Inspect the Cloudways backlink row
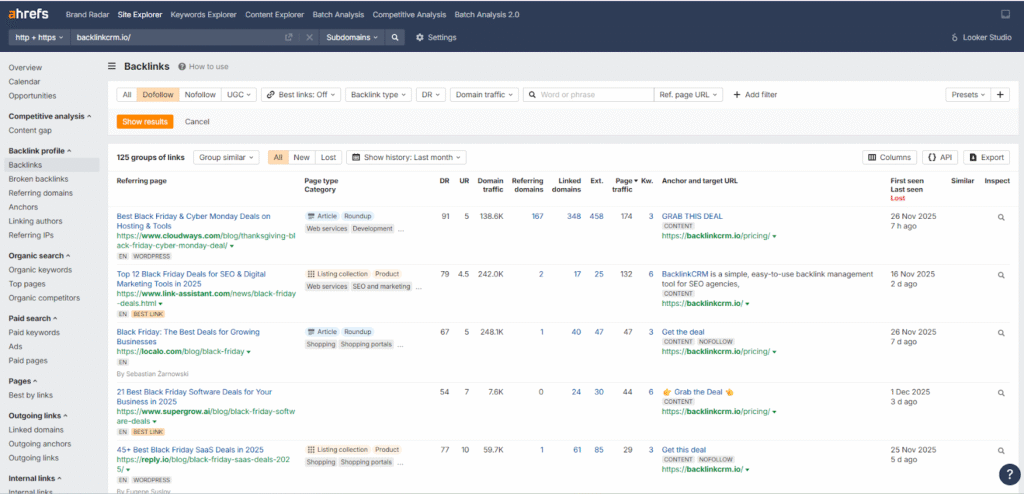 pos(1000,217)
